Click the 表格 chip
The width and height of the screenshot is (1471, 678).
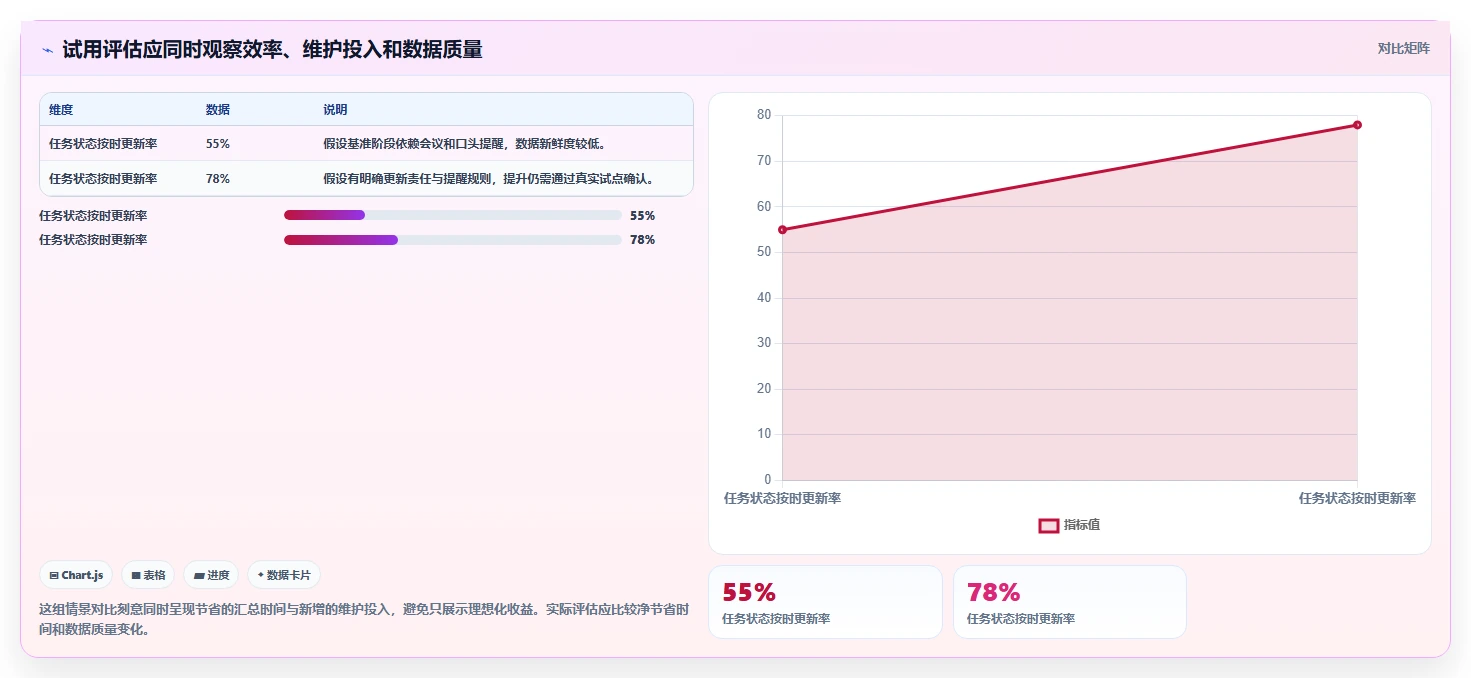point(148,575)
